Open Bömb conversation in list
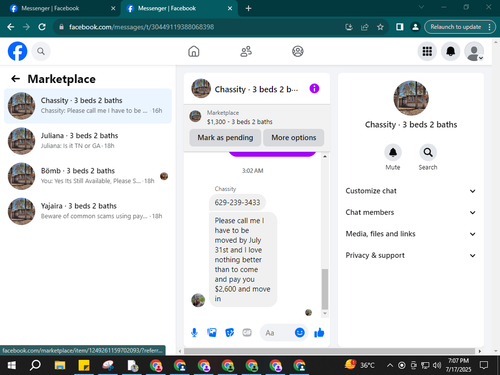Viewport: 500px width, 375px height. point(88,176)
